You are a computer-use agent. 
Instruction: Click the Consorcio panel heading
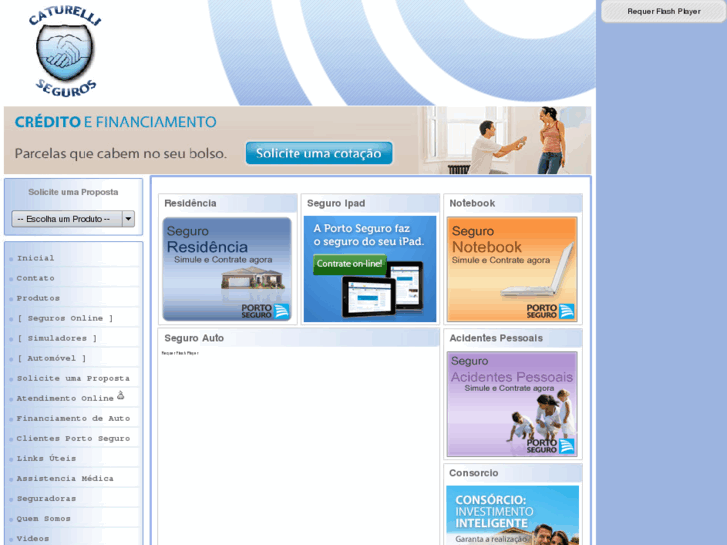473,473
